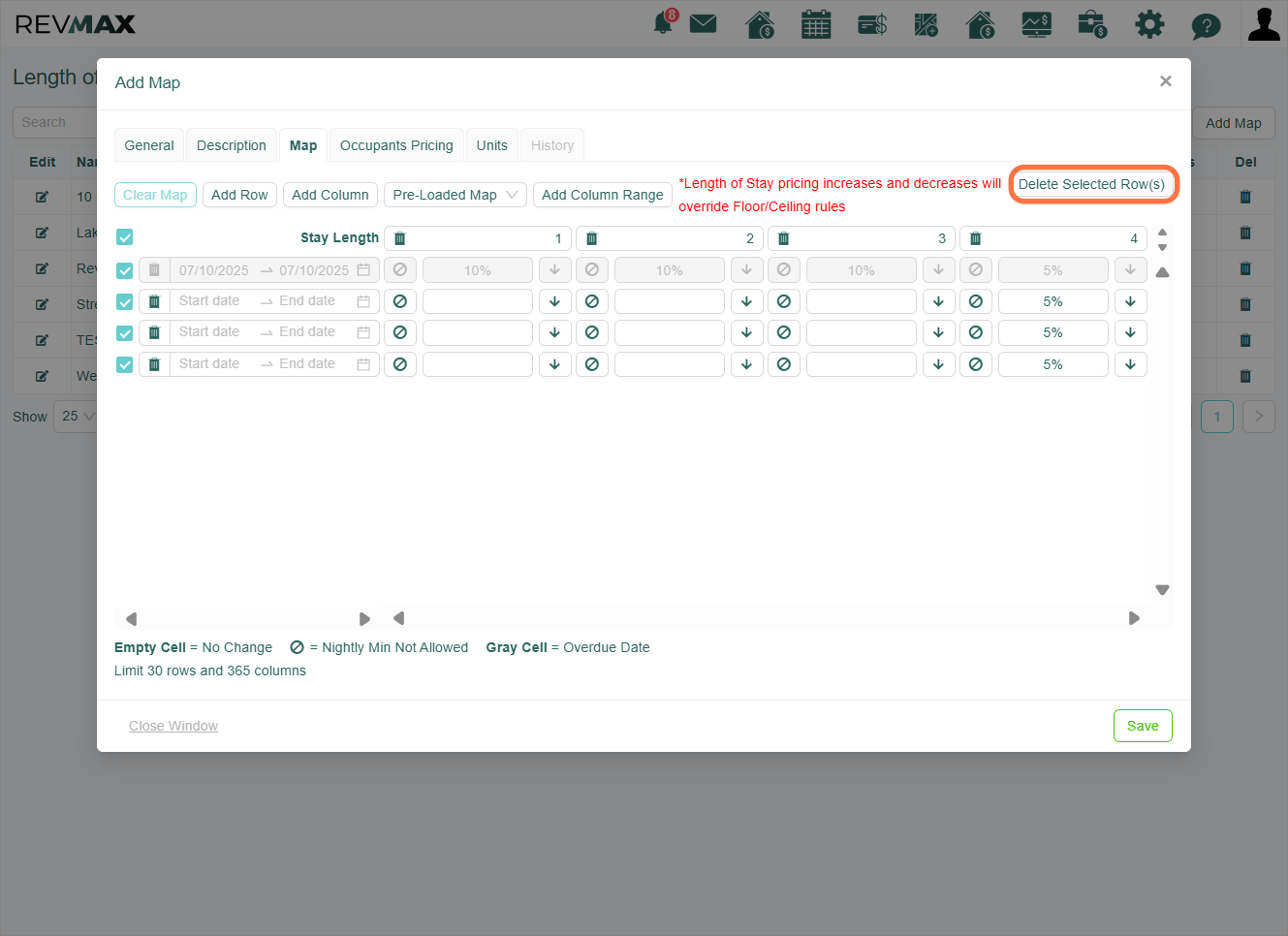
Task: Open the mail envelope icon
Action: pyautogui.click(x=704, y=23)
